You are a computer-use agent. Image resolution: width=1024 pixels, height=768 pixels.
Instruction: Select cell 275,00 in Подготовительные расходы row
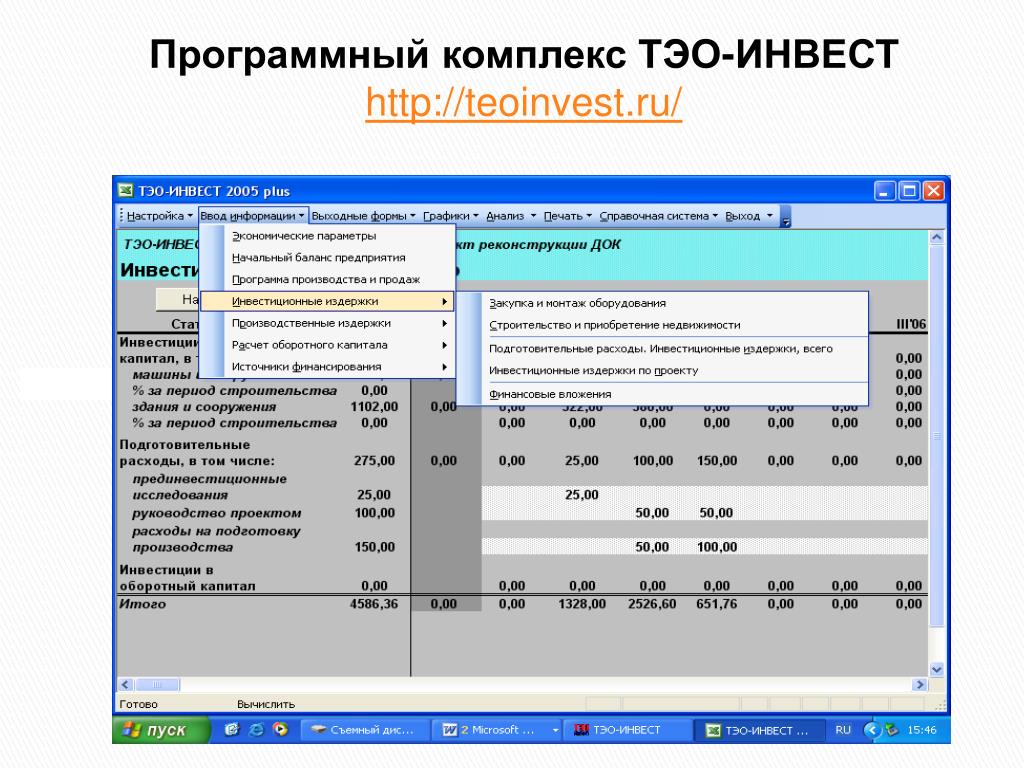(374, 461)
